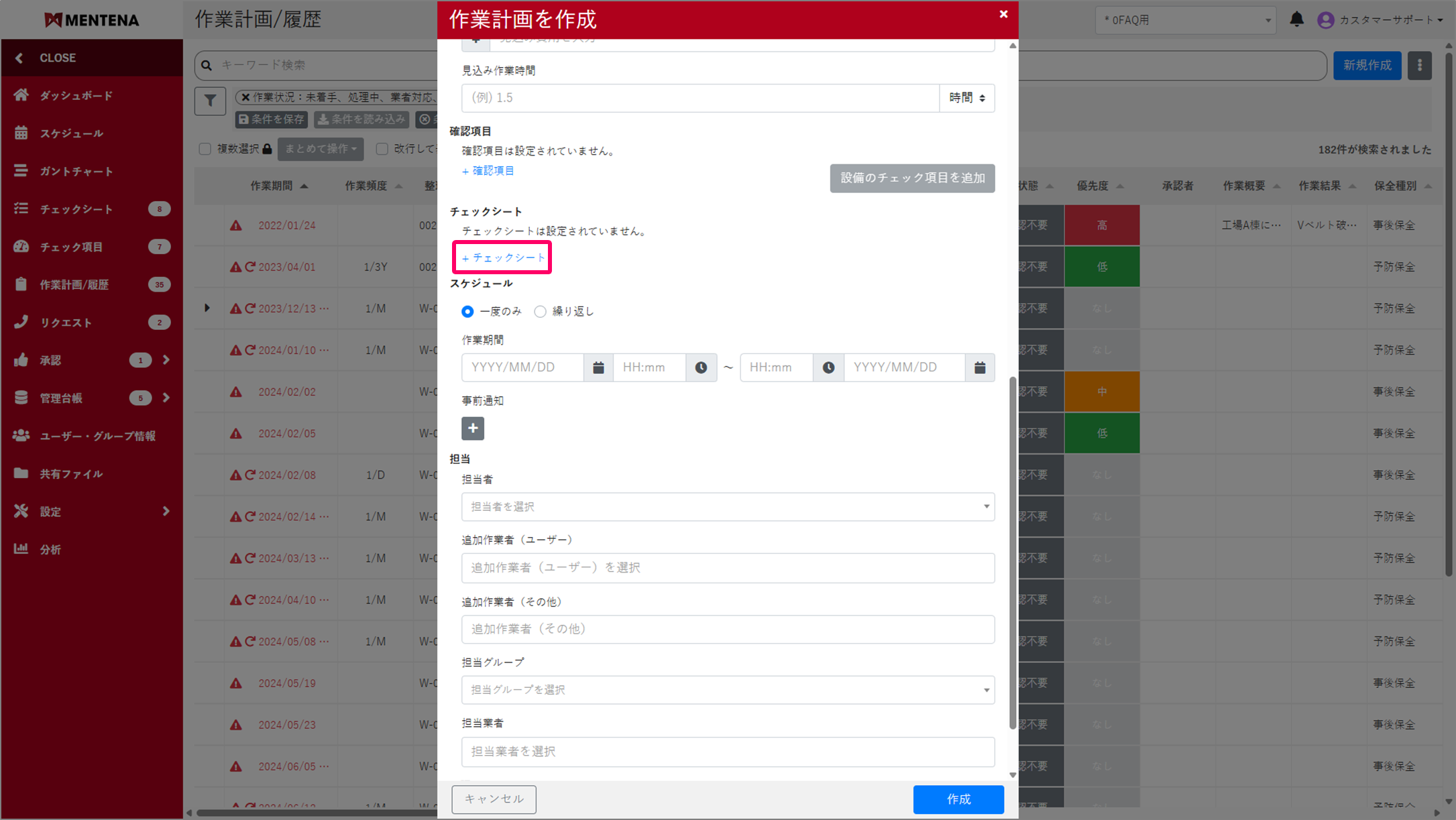
Task: Click the notification bell icon
Action: pyautogui.click(x=1296, y=19)
